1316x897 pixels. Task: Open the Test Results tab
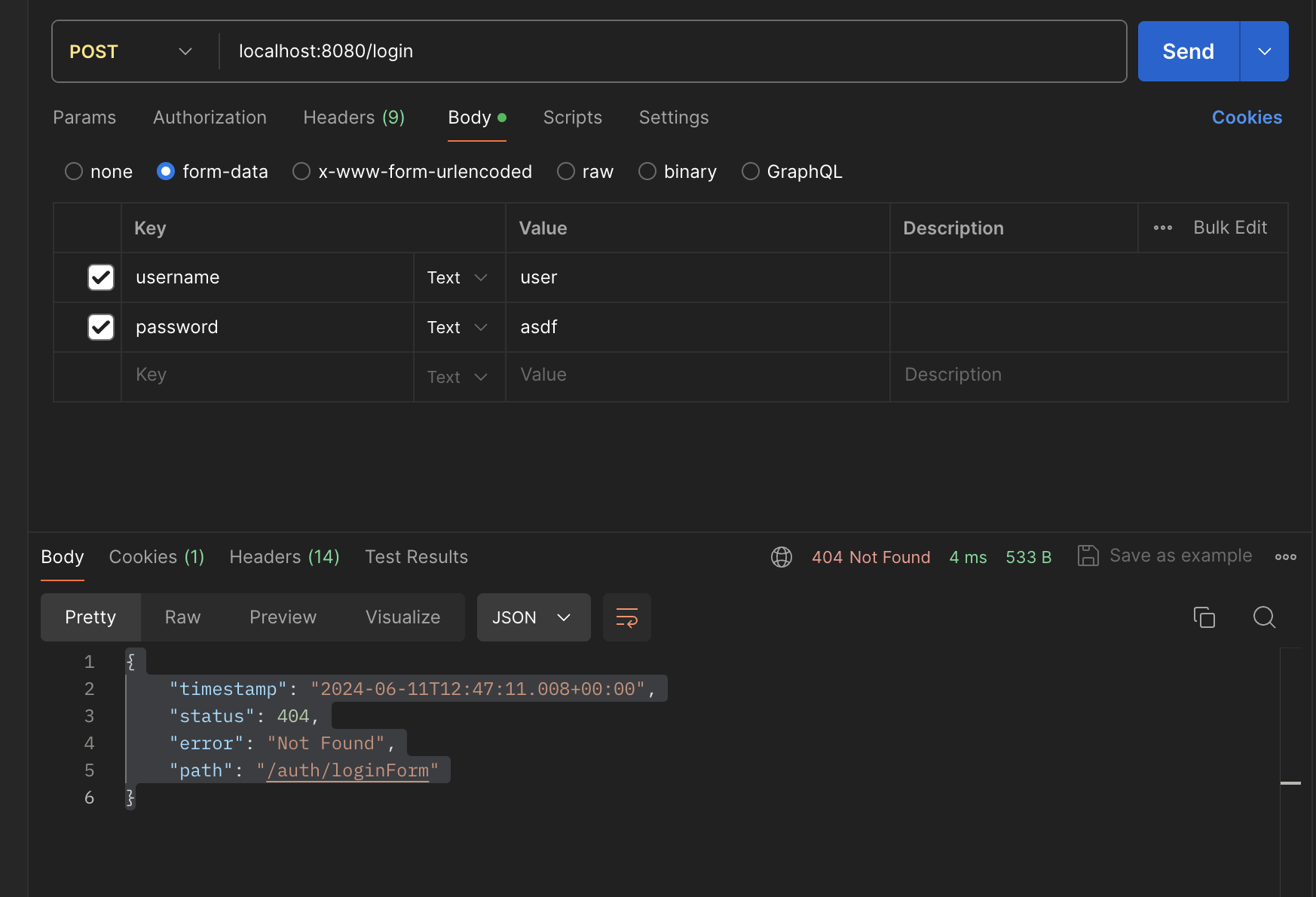tap(417, 557)
